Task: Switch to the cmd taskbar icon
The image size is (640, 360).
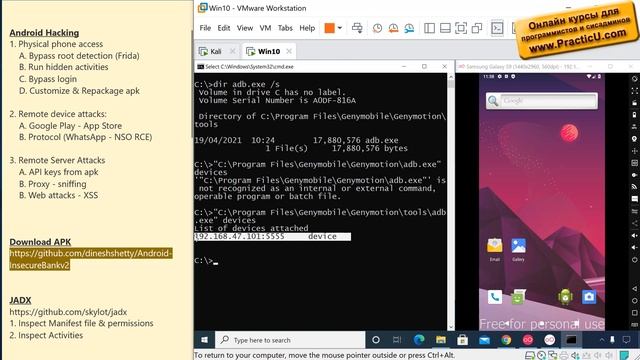Action: click(x=571, y=340)
